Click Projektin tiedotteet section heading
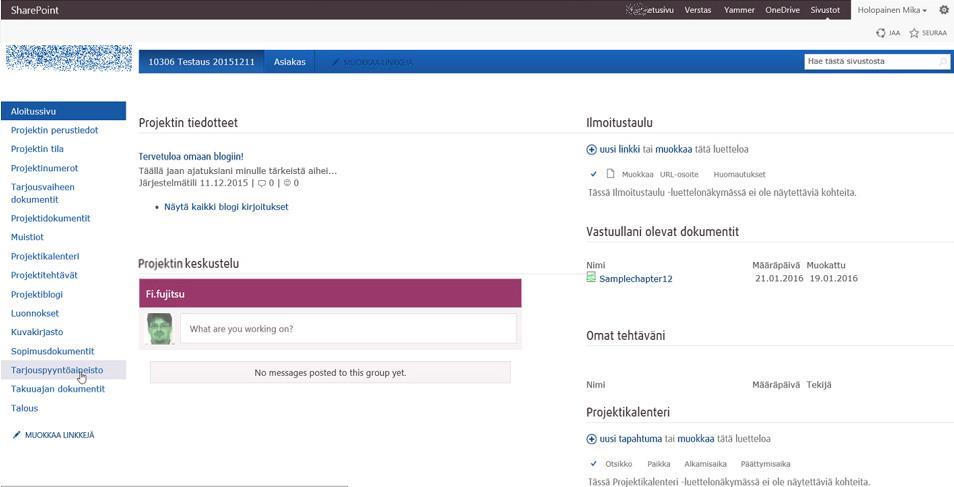The image size is (954, 487). tap(188, 122)
